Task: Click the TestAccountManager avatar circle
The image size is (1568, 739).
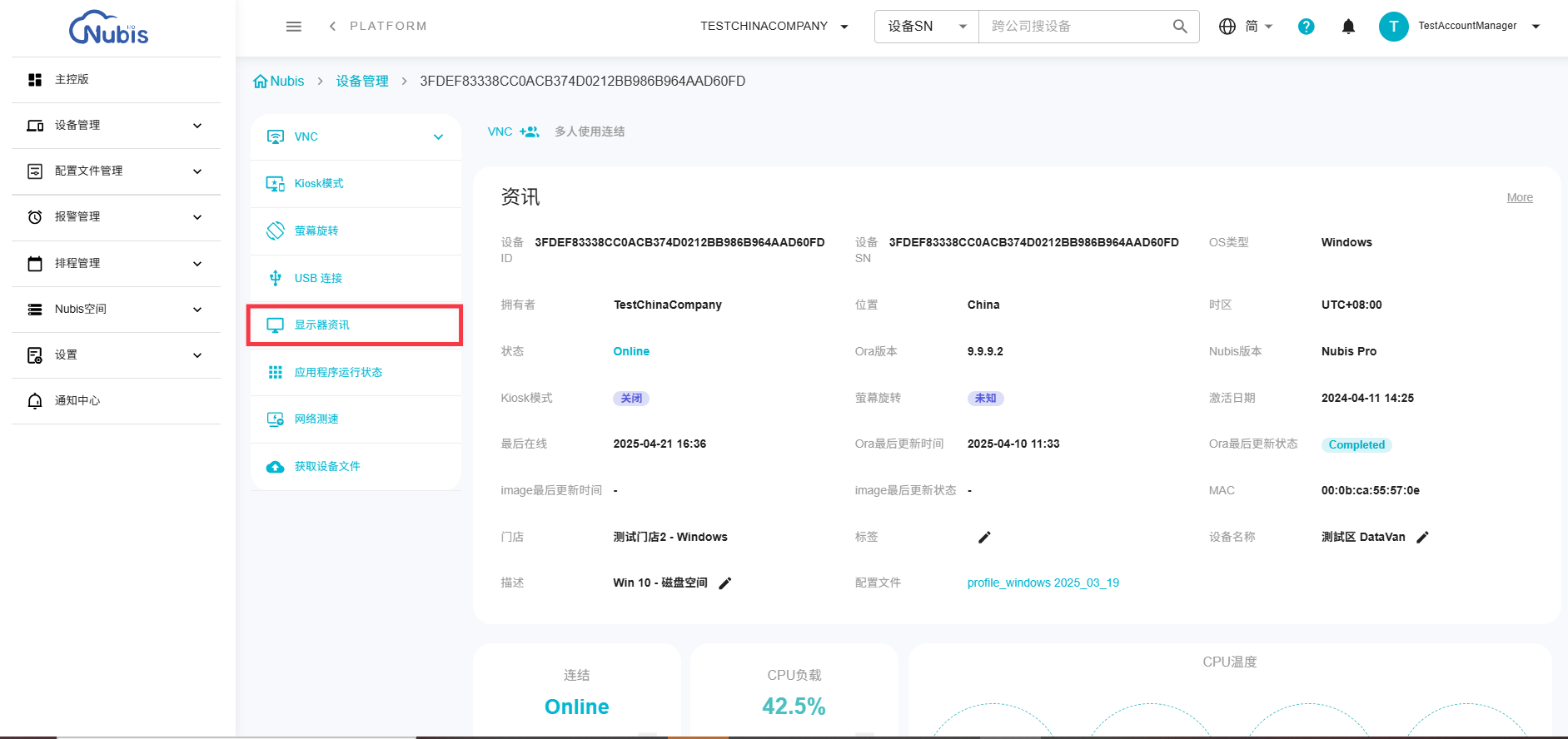Action: [x=1393, y=27]
